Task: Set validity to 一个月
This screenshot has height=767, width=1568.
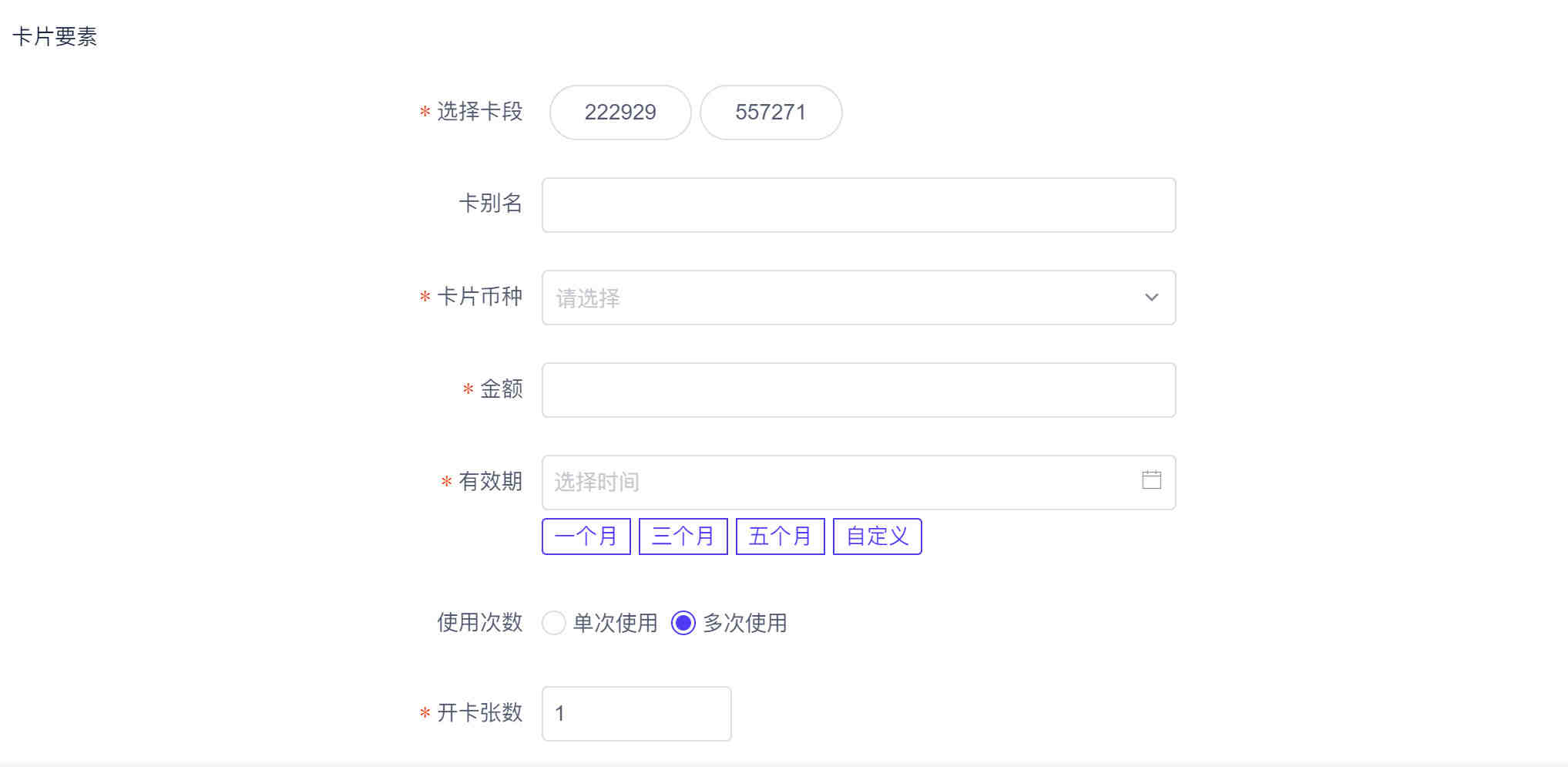Action: pyautogui.click(x=586, y=537)
